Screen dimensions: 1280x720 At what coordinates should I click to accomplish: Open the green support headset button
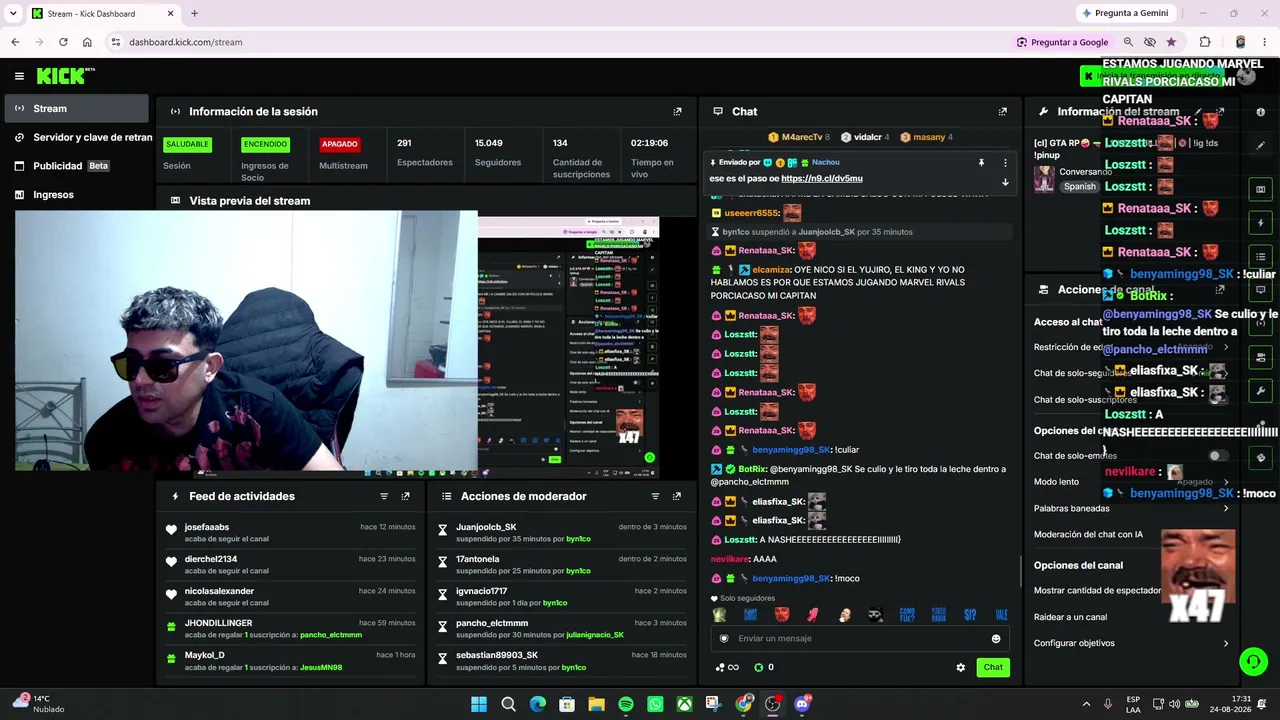1253,661
